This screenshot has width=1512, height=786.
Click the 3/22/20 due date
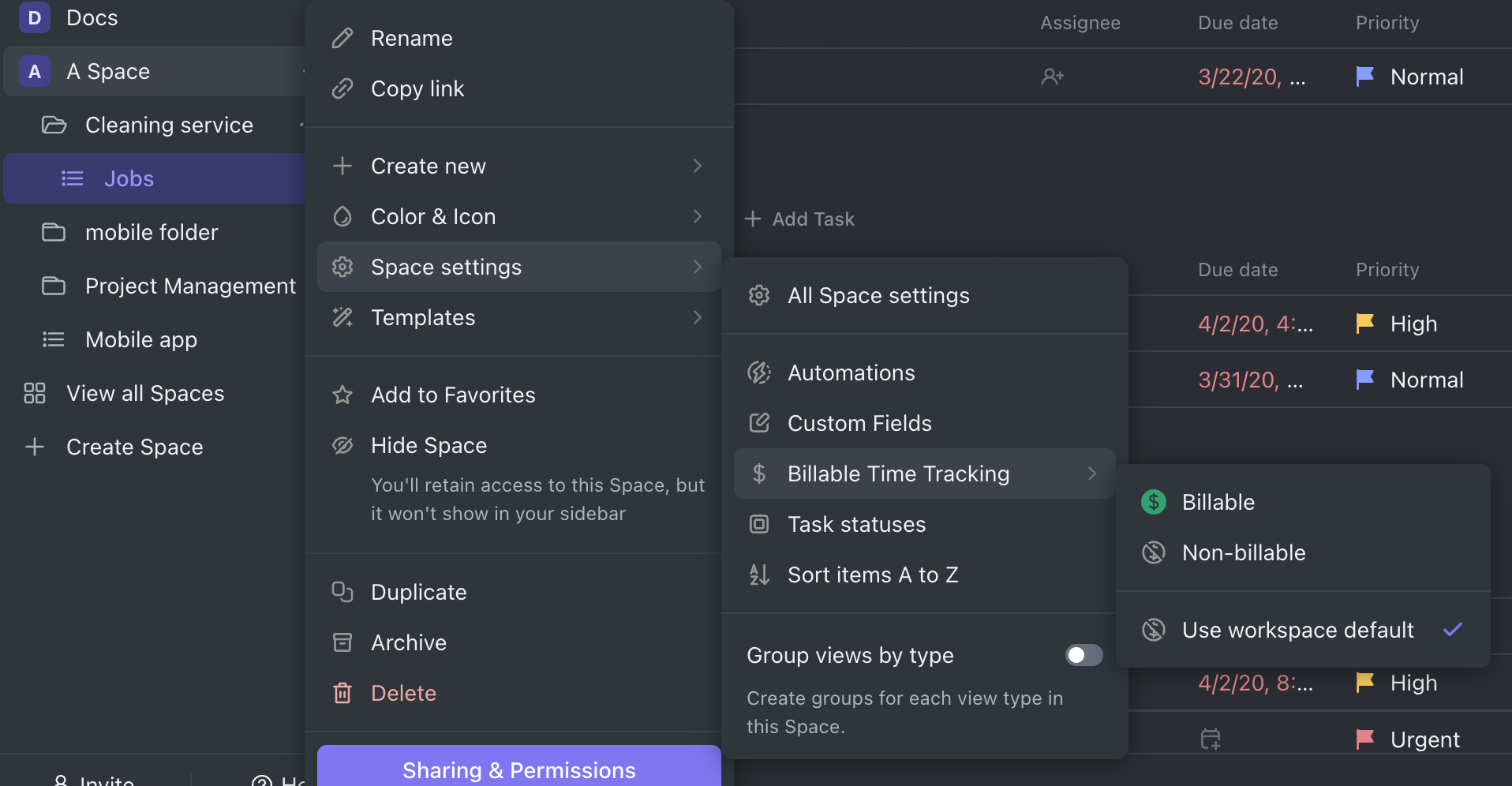coord(1252,77)
